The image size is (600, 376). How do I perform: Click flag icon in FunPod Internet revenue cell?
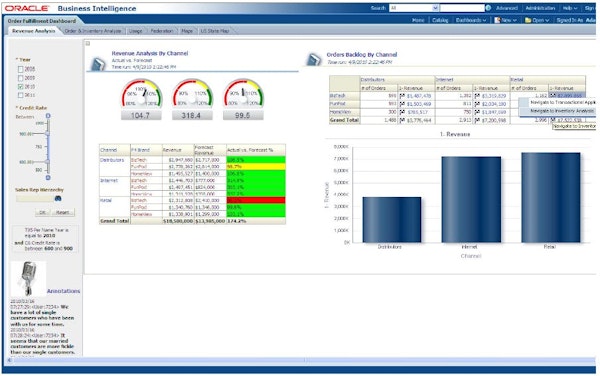pos(477,104)
